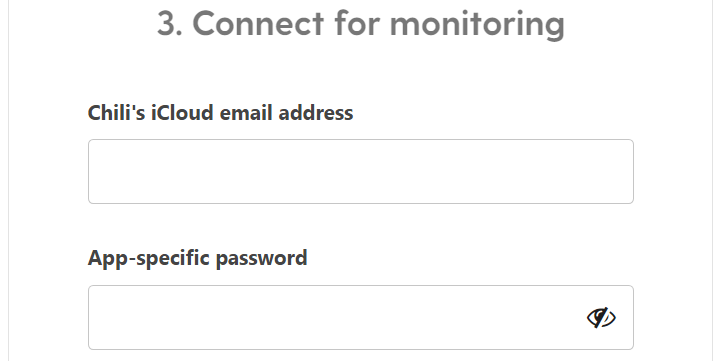Focus the App-specific password input box

pos(361,317)
